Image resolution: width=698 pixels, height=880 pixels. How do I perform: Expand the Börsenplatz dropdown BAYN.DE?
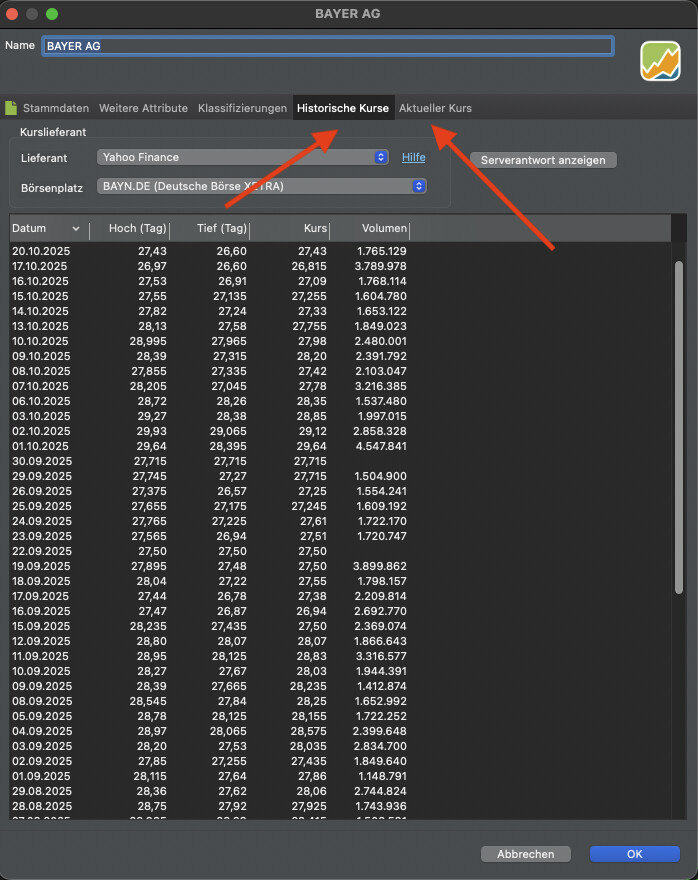click(x=262, y=186)
